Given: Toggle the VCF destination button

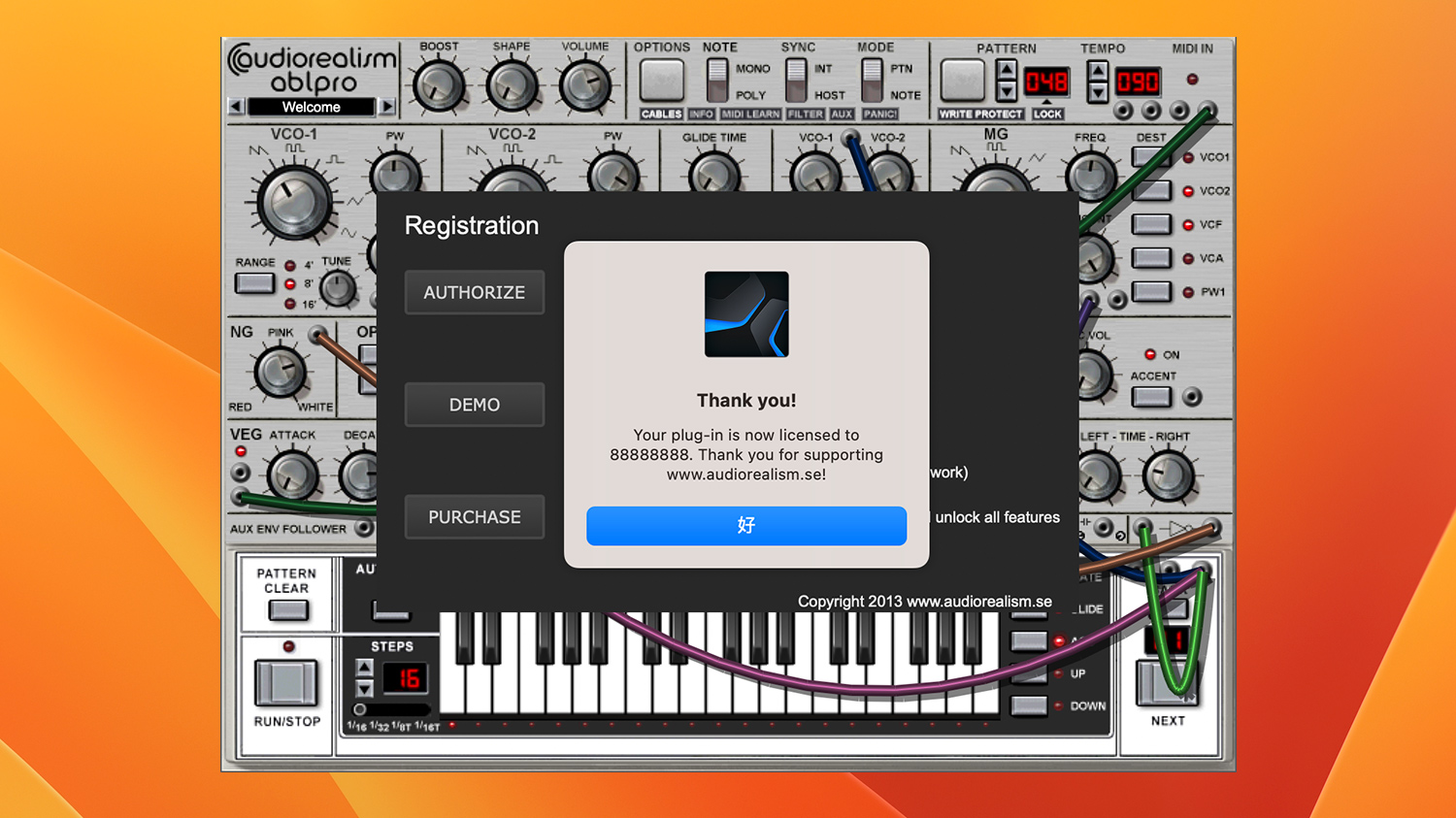Looking at the screenshot, I should click(1152, 224).
